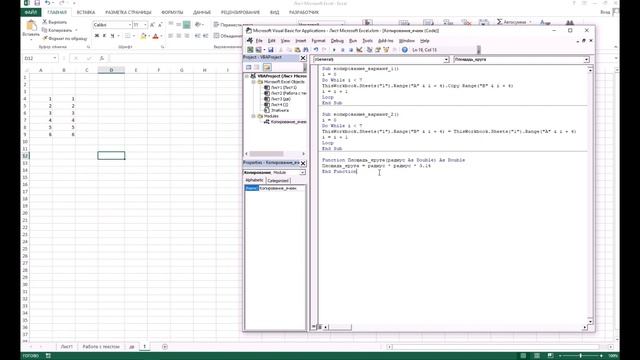Image resolution: width=640 pixels, height=360 pixels.
Task: Open the (General) object dropdown
Action: (x=446, y=60)
